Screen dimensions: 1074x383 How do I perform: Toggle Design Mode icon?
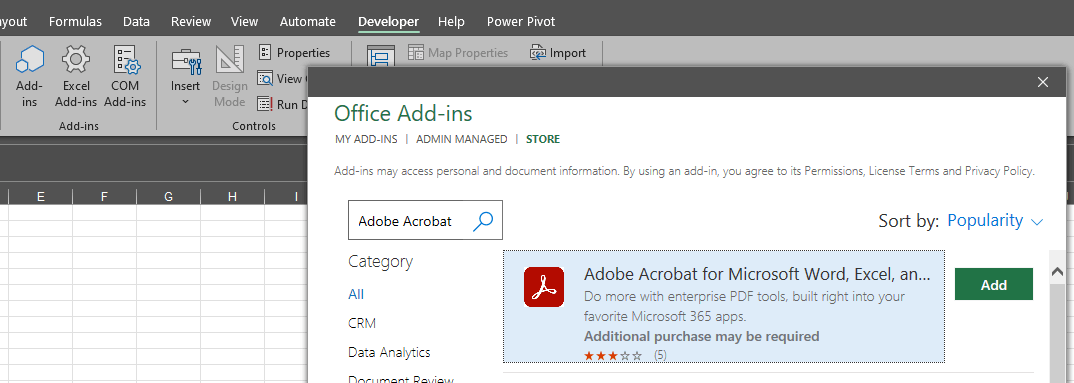tap(229, 60)
